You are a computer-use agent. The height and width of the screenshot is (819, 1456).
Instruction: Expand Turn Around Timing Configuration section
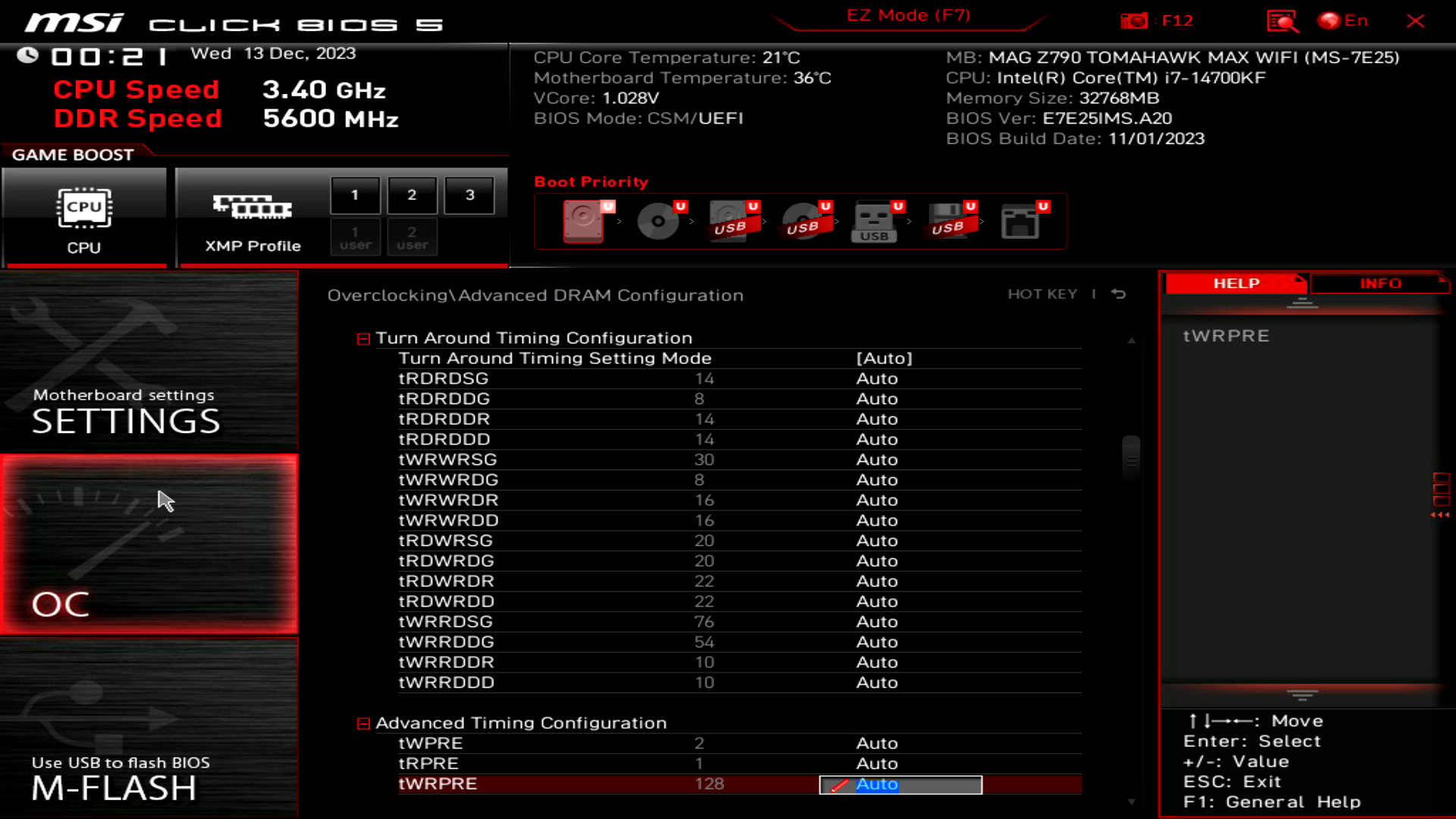click(363, 337)
